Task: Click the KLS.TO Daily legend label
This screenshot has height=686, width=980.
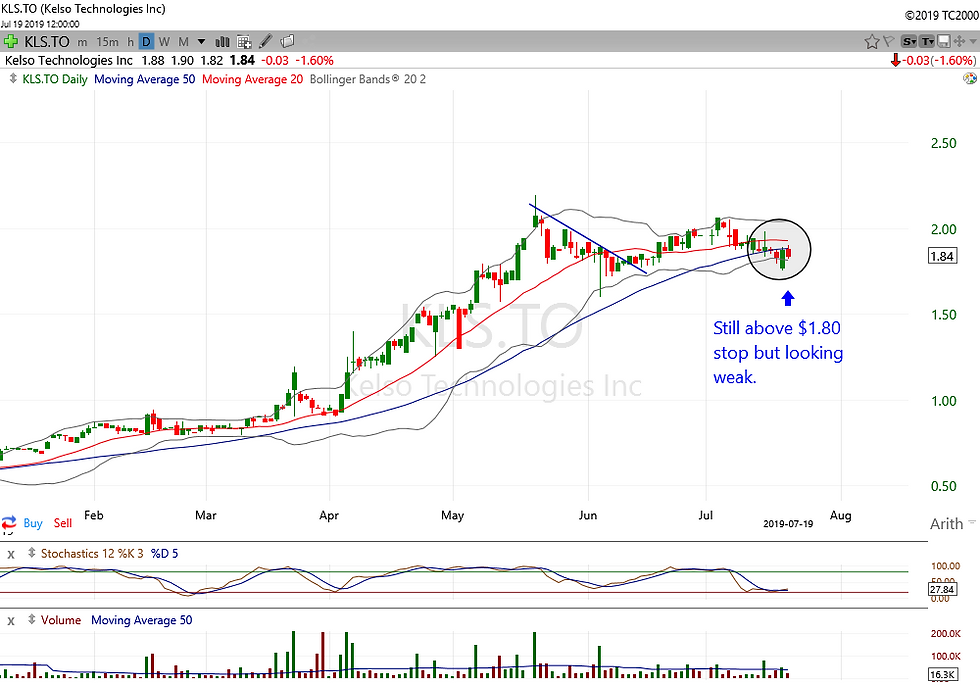Action: tap(55, 79)
